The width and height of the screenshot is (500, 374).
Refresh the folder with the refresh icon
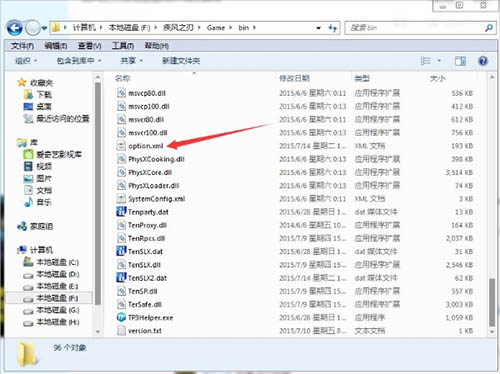(x=333, y=28)
